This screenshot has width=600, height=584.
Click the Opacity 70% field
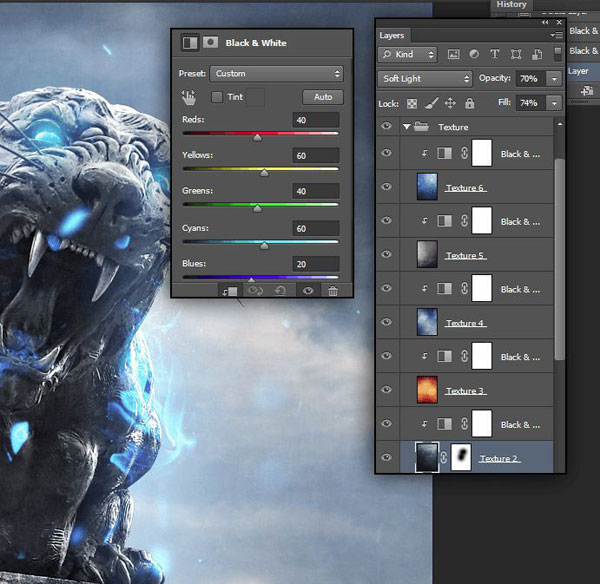pos(531,79)
